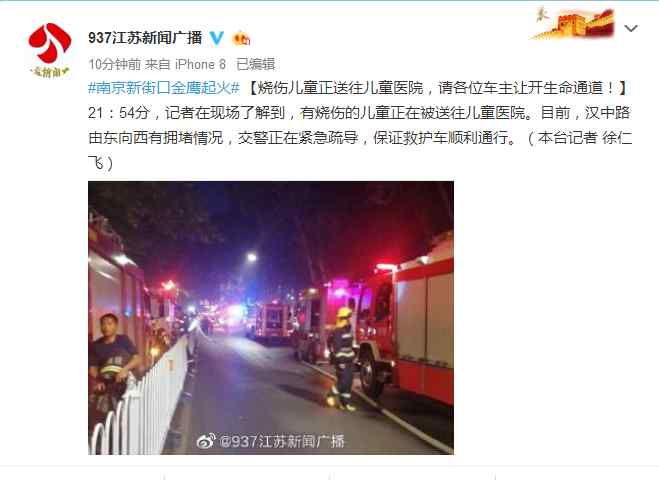Click the red fire truck on the photo's right
This screenshot has height=480, width=659.
pos(406,324)
